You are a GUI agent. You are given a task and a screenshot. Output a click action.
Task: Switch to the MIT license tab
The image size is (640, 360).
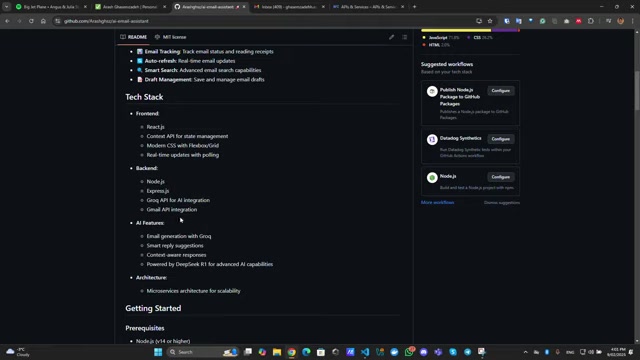tap(170, 37)
